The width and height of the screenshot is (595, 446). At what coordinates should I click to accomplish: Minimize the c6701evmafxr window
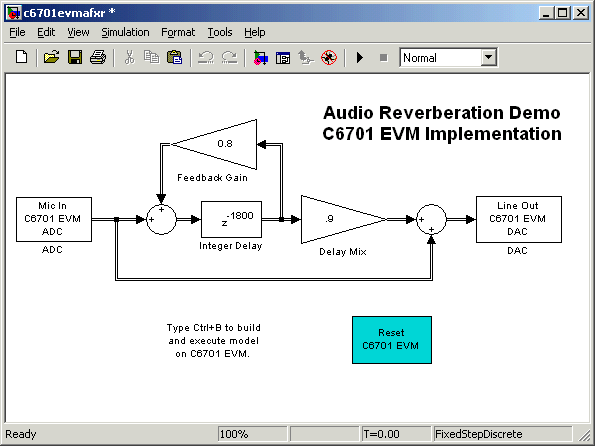[x=546, y=13]
